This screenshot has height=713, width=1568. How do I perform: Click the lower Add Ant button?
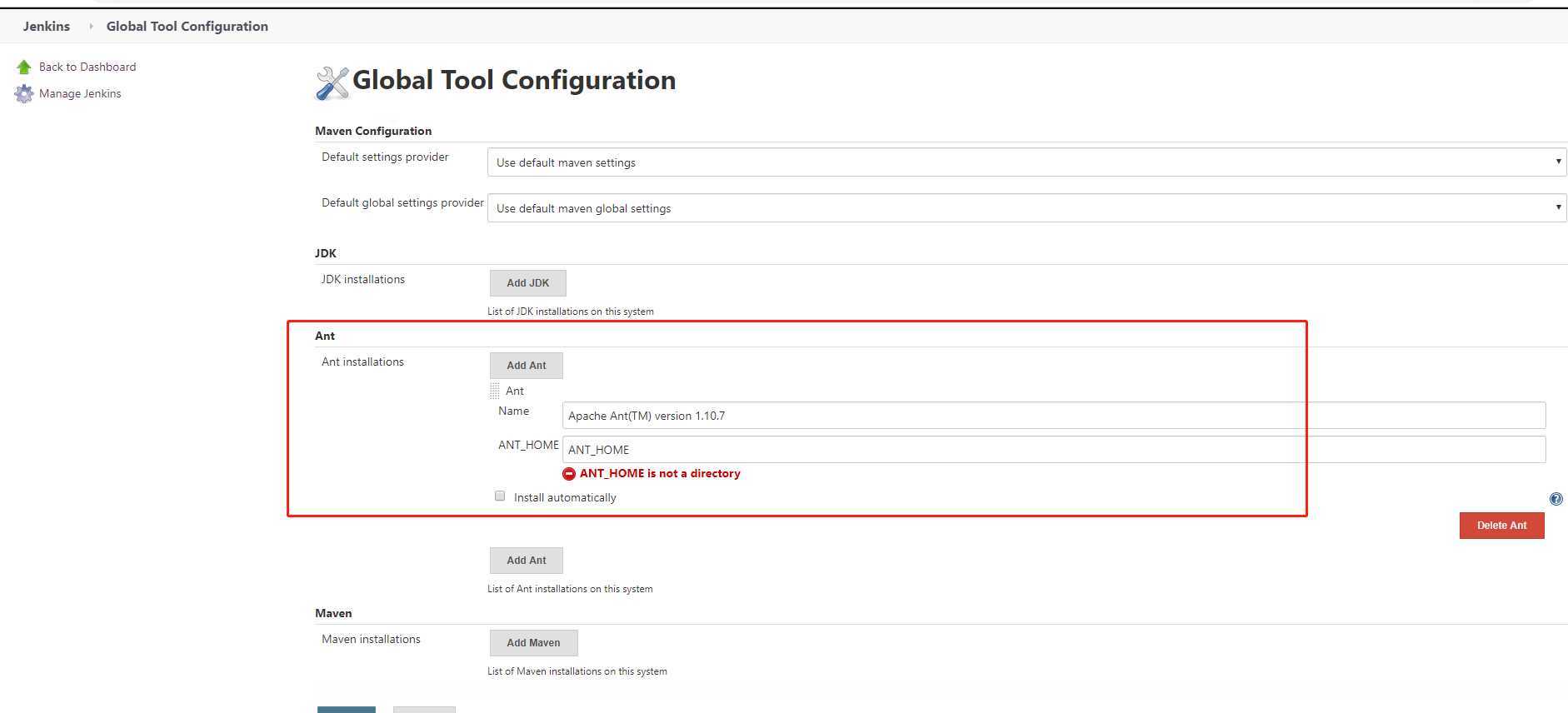click(x=527, y=561)
